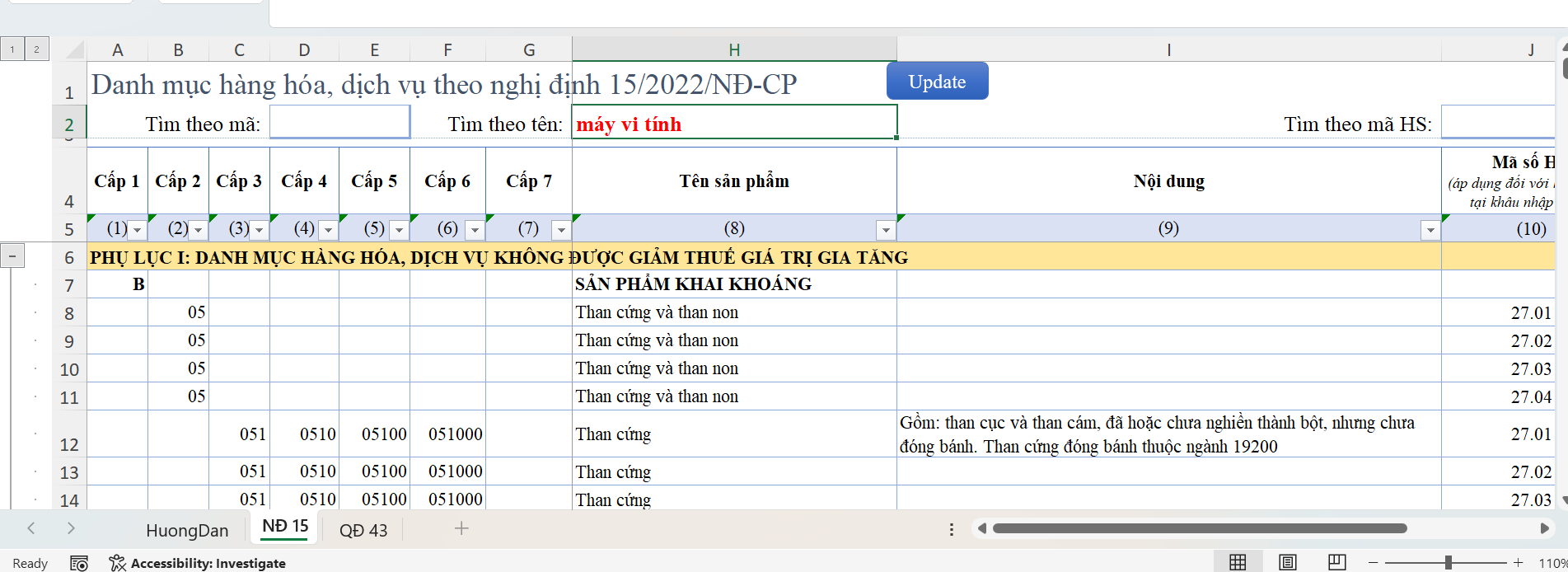
Task: Open Accessibility: Investigate in status bar
Action: [198, 563]
